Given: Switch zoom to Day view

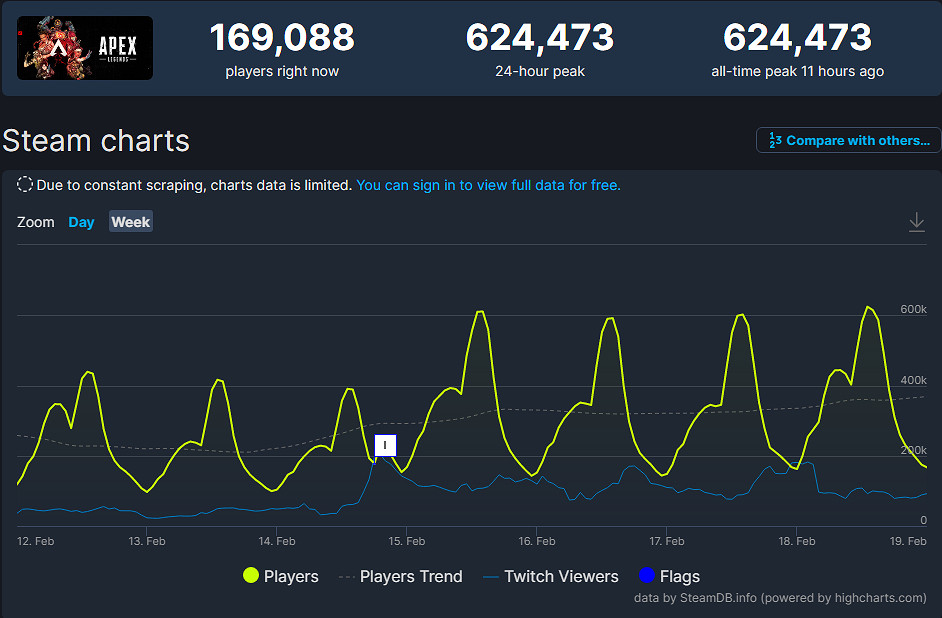Looking at the screenshot, I should pyautogui.click(x=81, y=222).
